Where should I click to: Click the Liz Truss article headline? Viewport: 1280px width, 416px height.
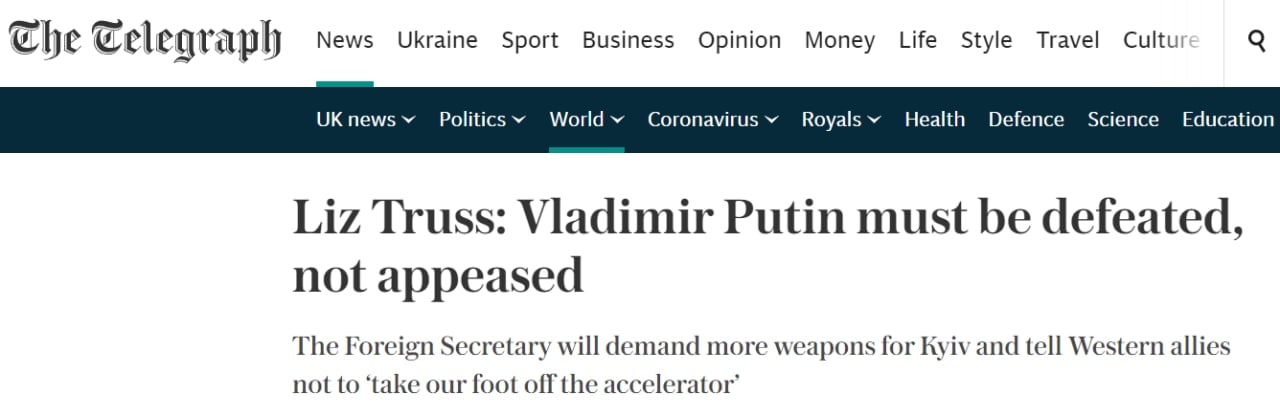coord(767,246)
